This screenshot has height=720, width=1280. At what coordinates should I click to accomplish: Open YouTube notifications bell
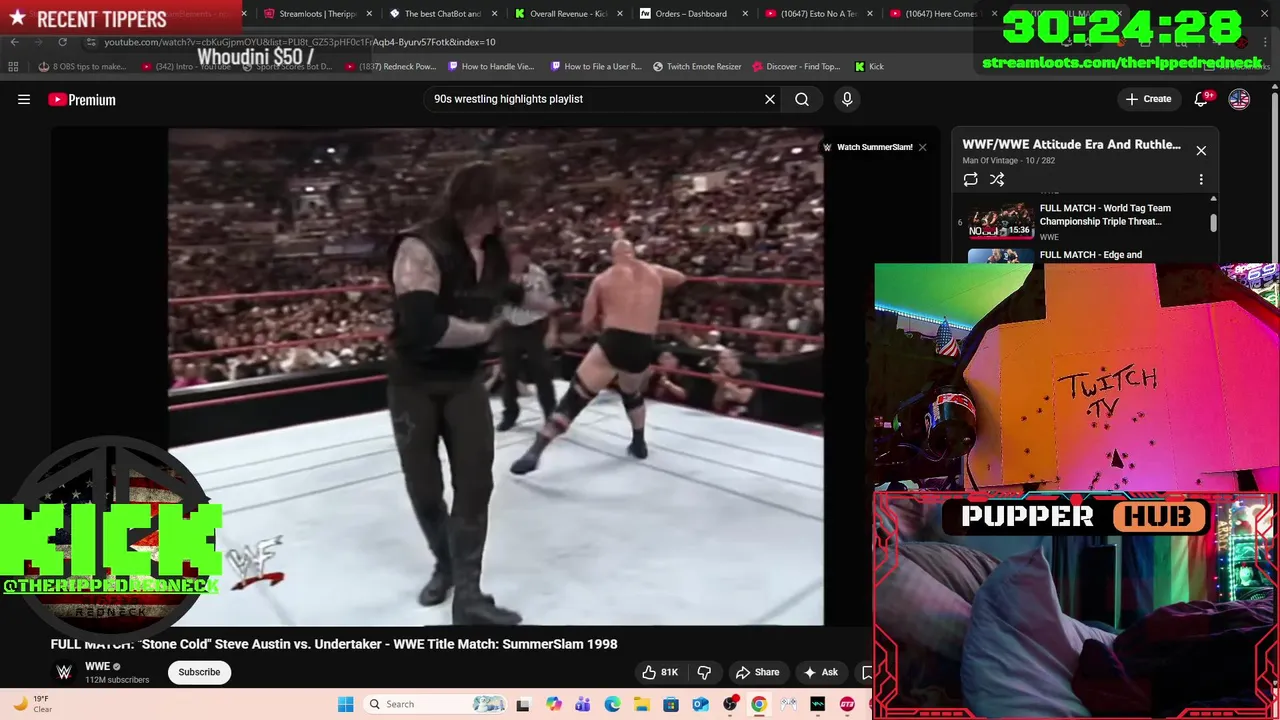point(1202,99)
